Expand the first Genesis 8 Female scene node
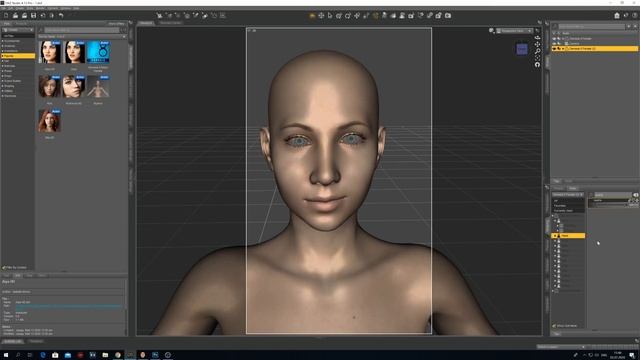Image resolution: width=640 pixels, height=360 pixels. point(563,38)
